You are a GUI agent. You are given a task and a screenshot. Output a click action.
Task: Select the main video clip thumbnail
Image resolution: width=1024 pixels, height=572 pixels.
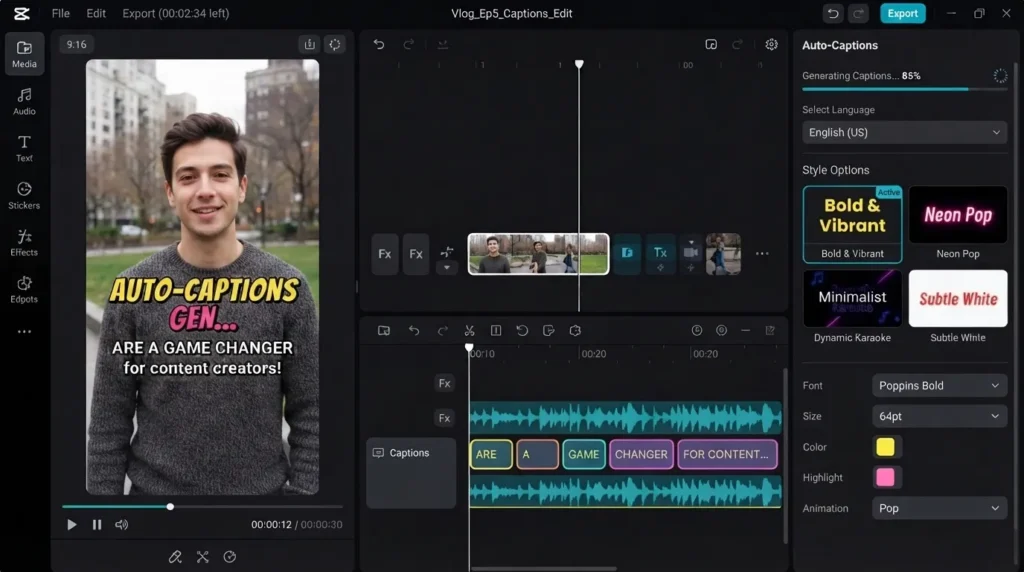538,254
